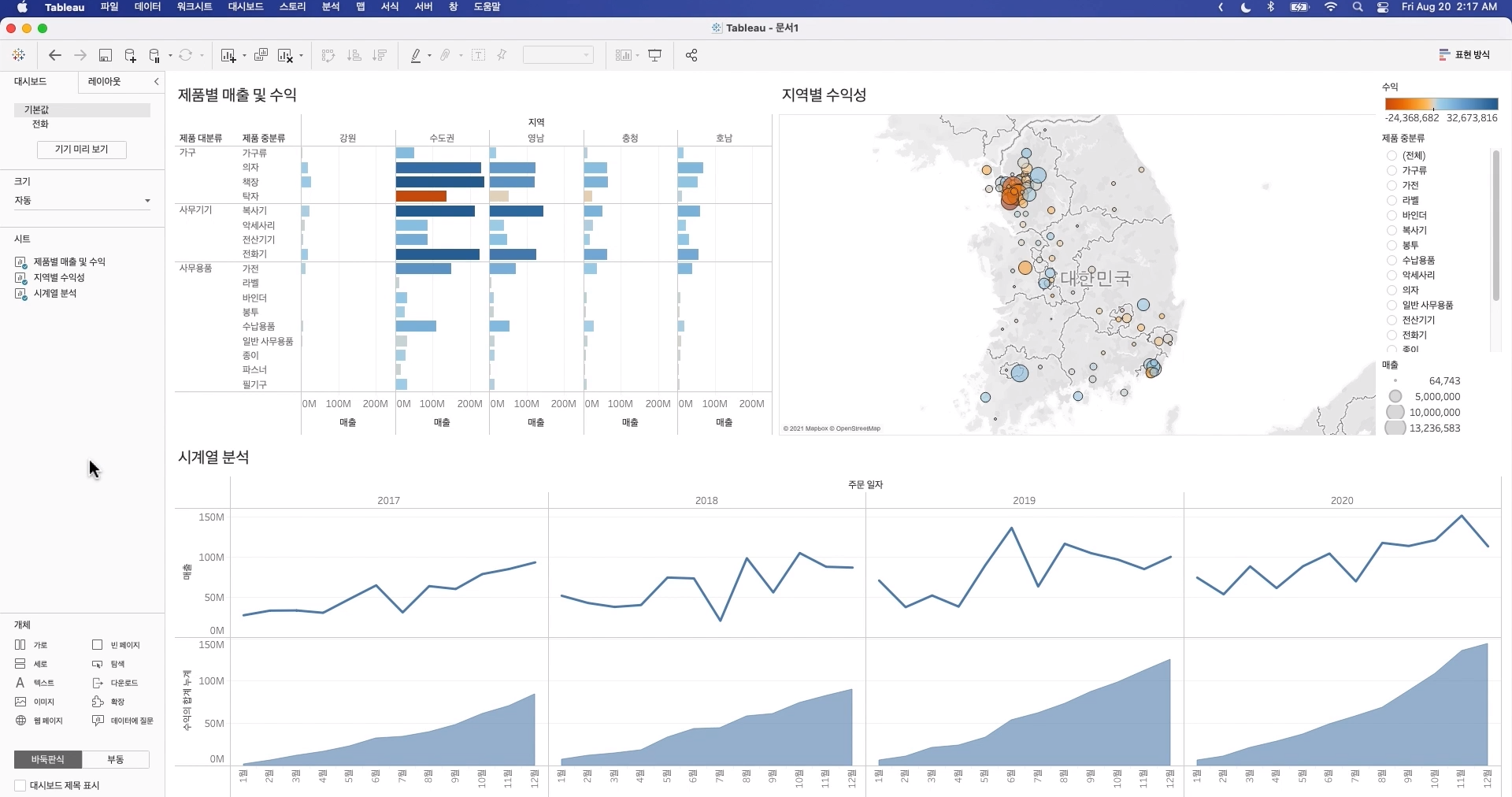Select 수납용품 radio button filter
Viewport: 1512px width, 797px height.
point(1392,261)
